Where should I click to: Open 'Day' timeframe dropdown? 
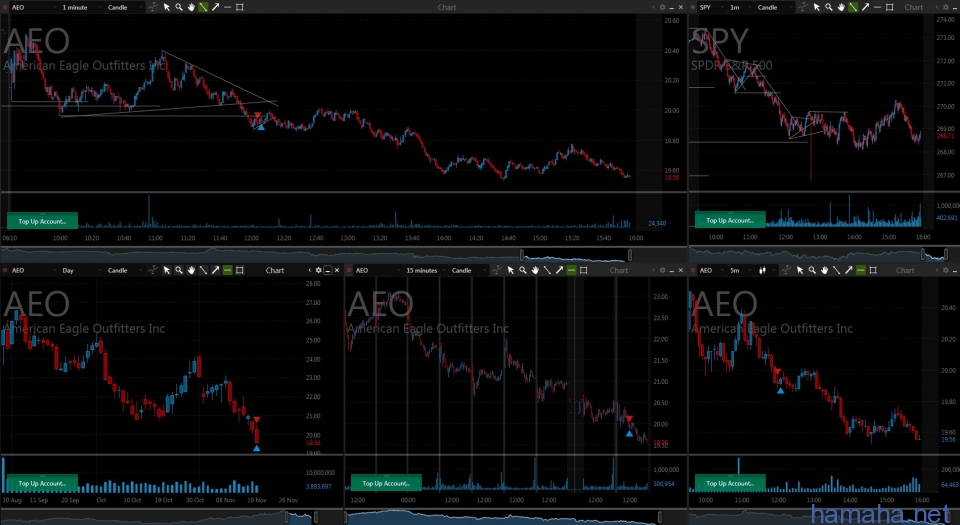(x=81, y=270)
